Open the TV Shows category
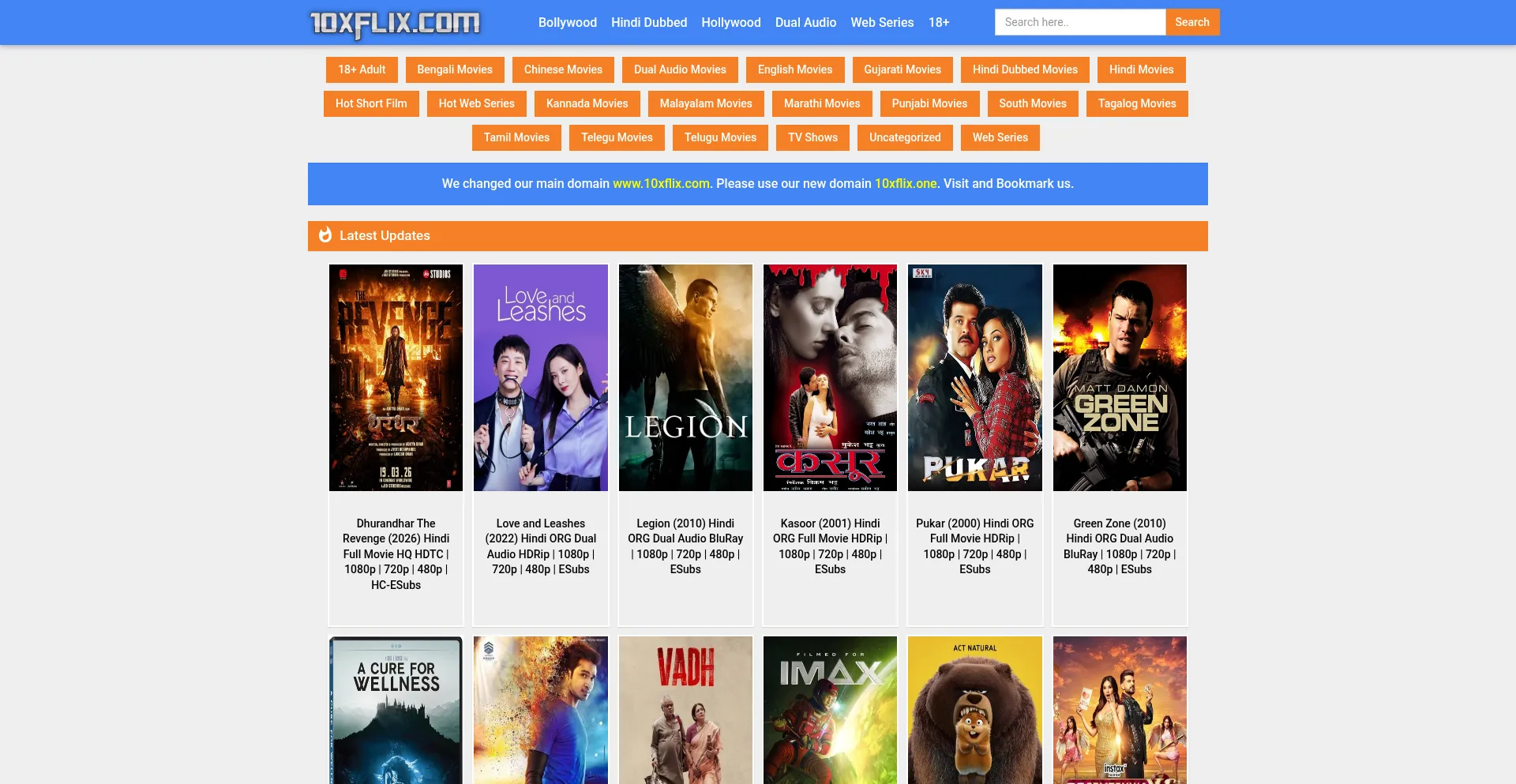The image size is (1516, 784). pos(812,137)
